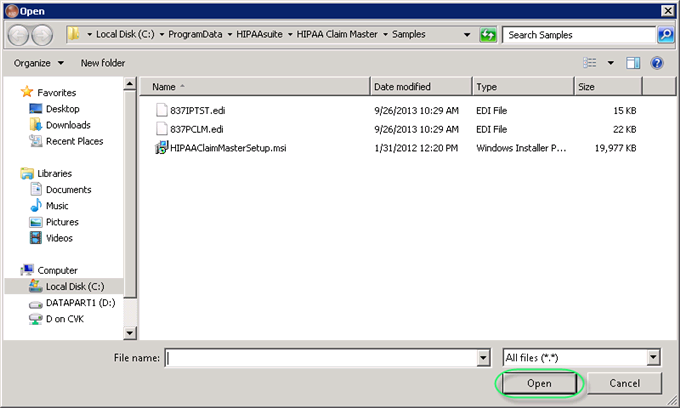Click New folder in toolbar
680x408 pixels.
pyautogui.click(x=103, y=63)
